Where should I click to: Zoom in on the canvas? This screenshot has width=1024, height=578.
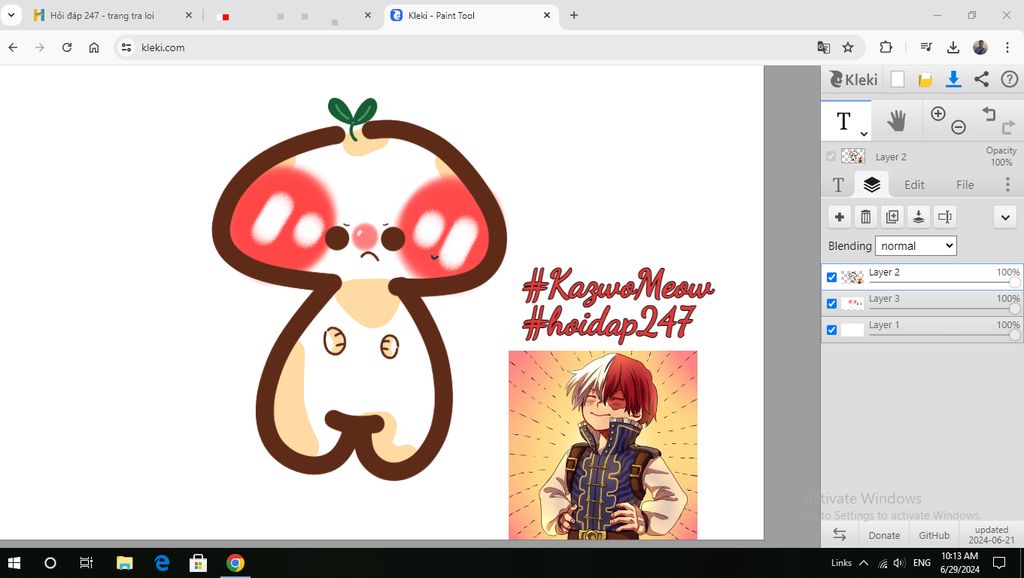(938, 114)
